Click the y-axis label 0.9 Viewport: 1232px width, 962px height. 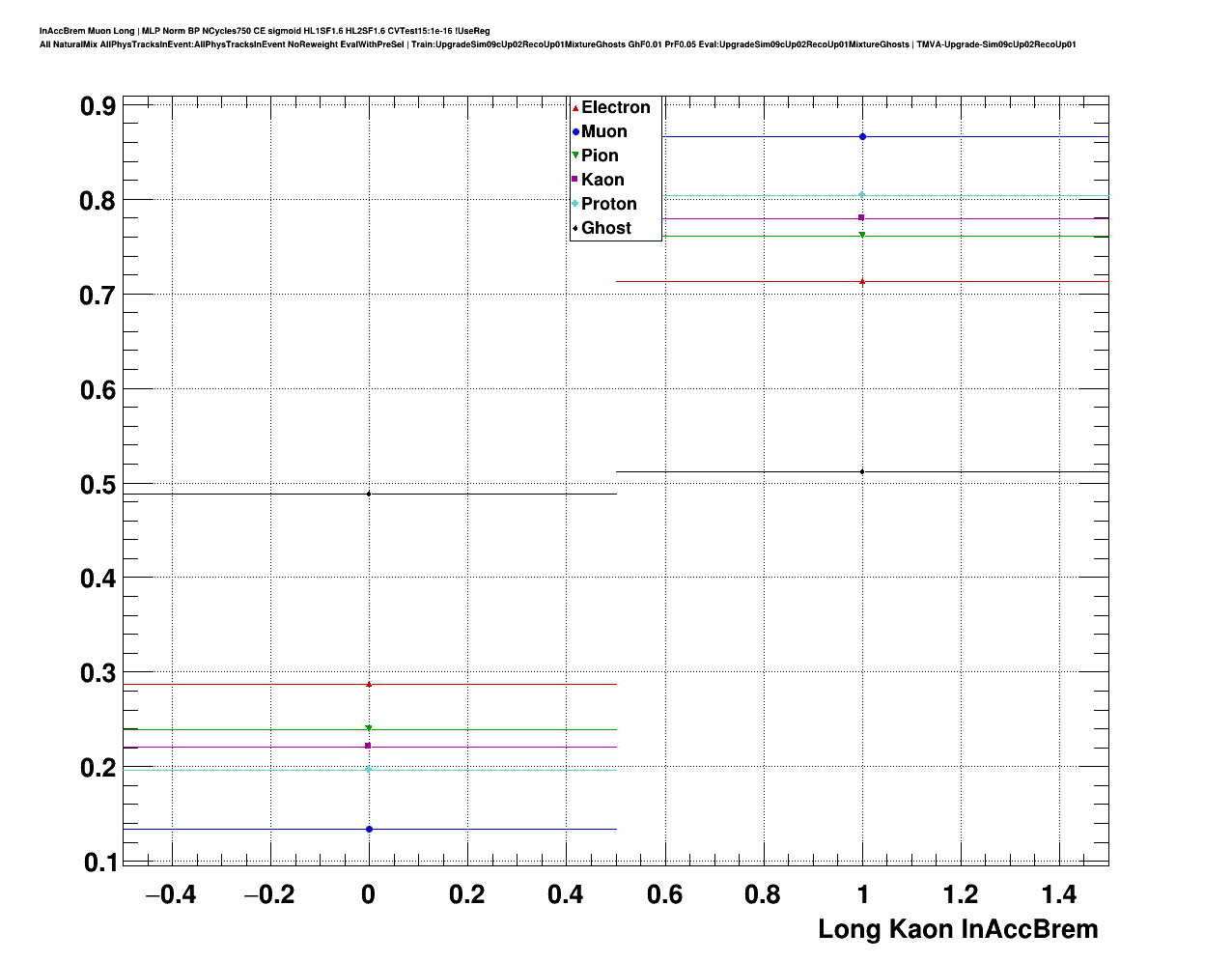98,106
